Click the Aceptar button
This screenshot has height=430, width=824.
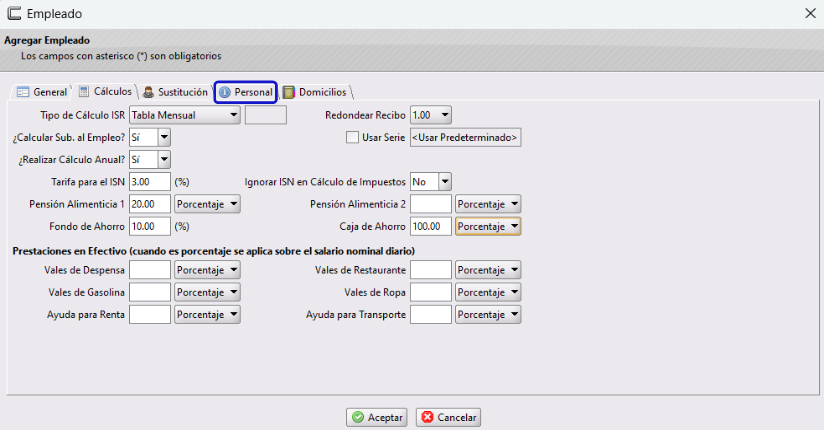tap(377, 417)
